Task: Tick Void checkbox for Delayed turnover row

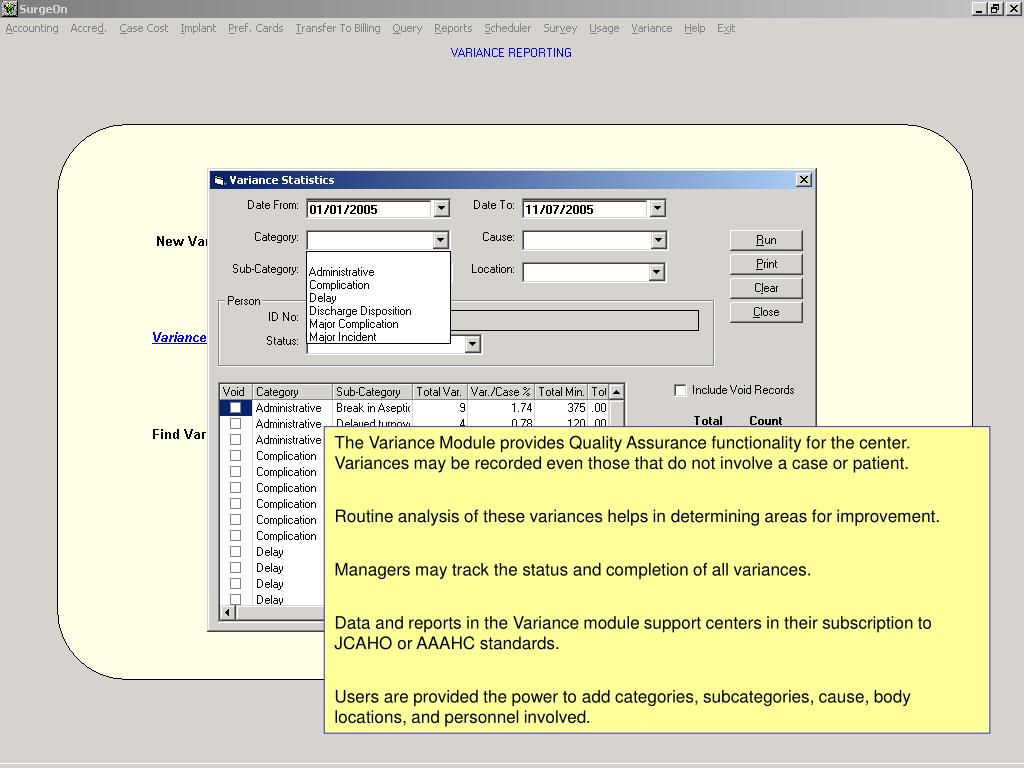Action: 235,424
